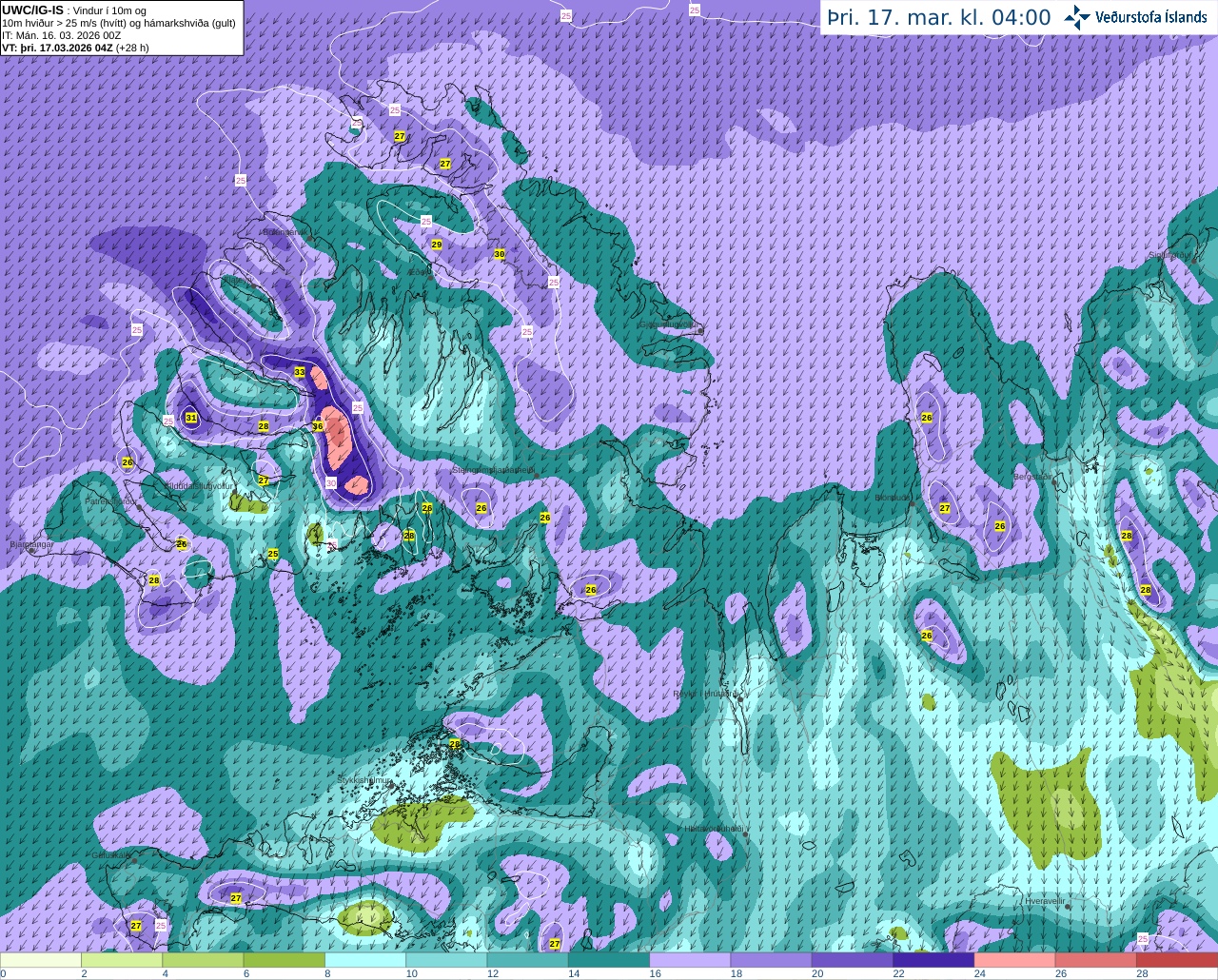Pick the 14–16 m/s dark teal legend swatch

pos(609,959)
